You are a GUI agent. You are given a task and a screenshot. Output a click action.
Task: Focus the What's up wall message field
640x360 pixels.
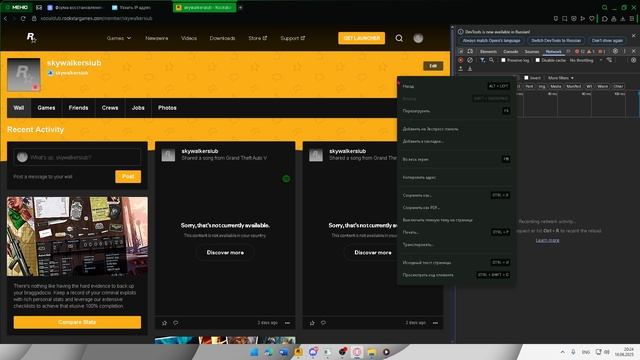pos(77,157)
